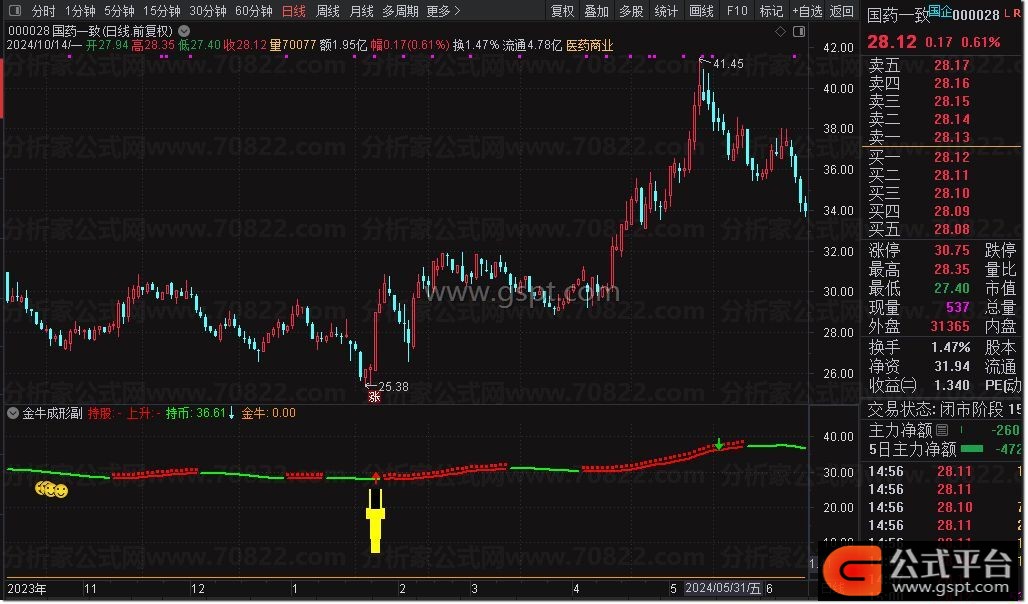Click the green down arrow on the indicator line
This screenshot has width=1028, height=604.
pos(719,444)
